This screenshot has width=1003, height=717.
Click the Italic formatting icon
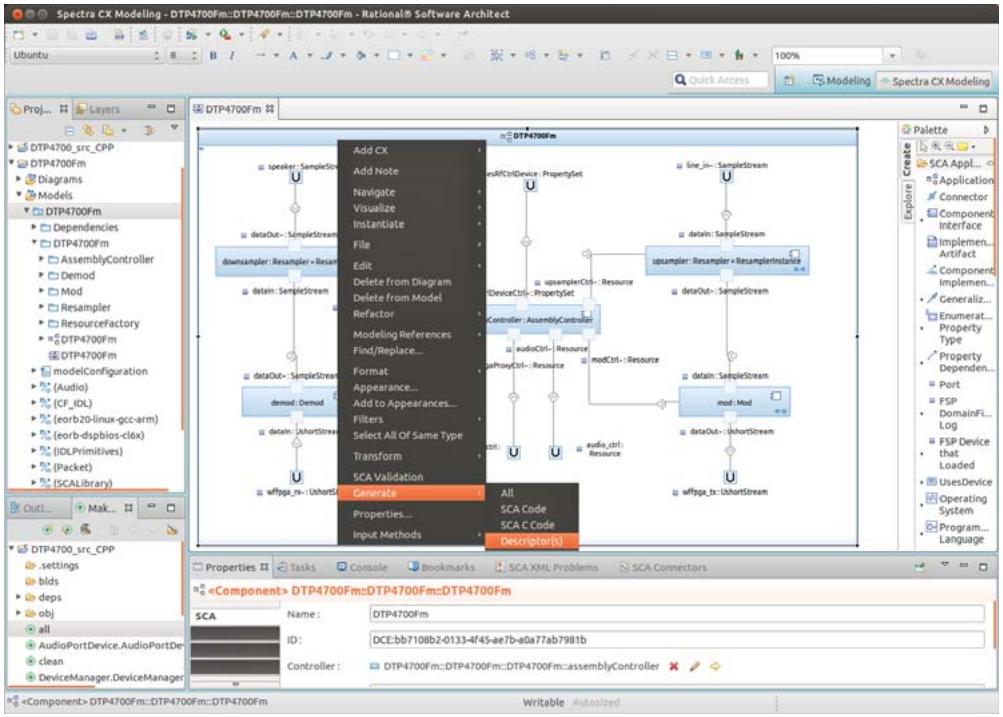click(232, 56)
